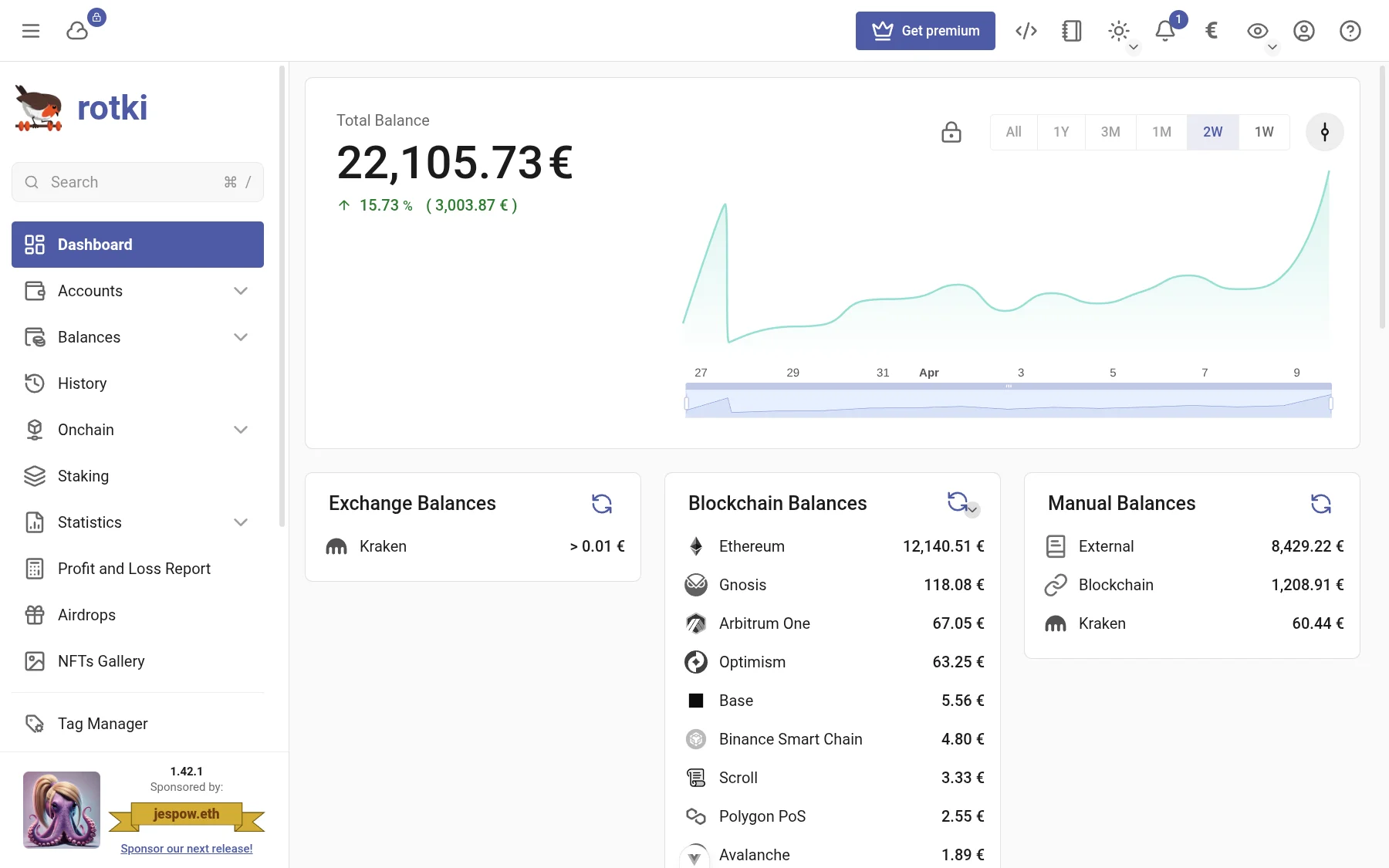Click the sun theme icon

1119,30
